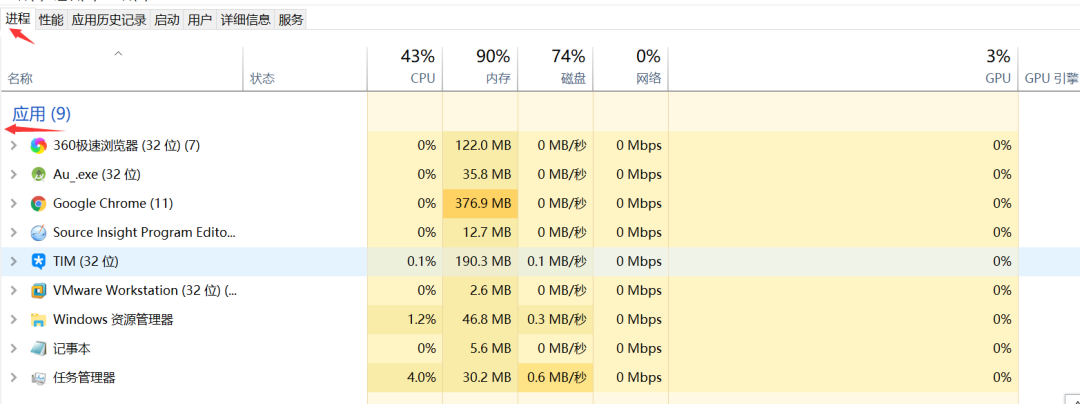This screenshot has height=404, width=1080.
Task: Expand the TIM process entry
Action: tap(13, 261)
